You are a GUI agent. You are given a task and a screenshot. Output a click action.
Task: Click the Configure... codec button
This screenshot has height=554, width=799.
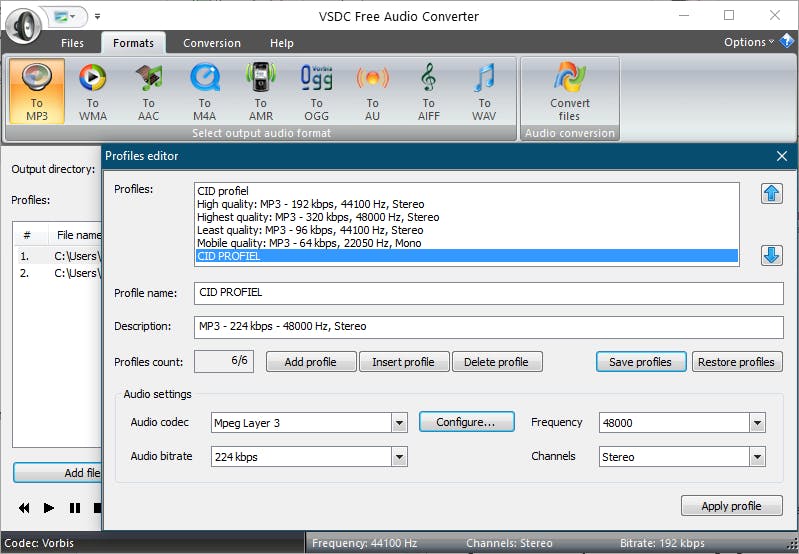[466, 422]
